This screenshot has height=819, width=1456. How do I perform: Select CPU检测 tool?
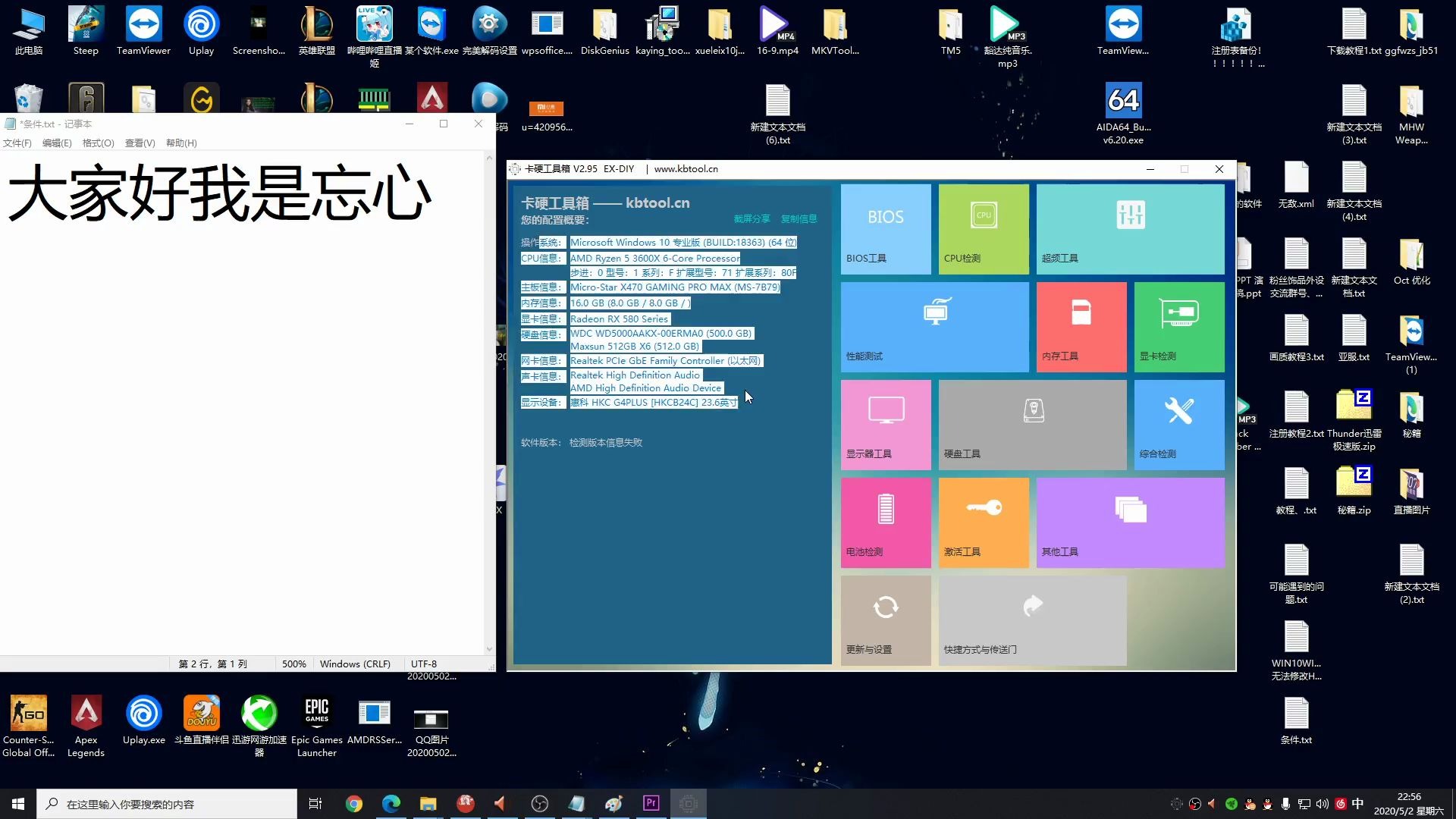coord(983,228)
